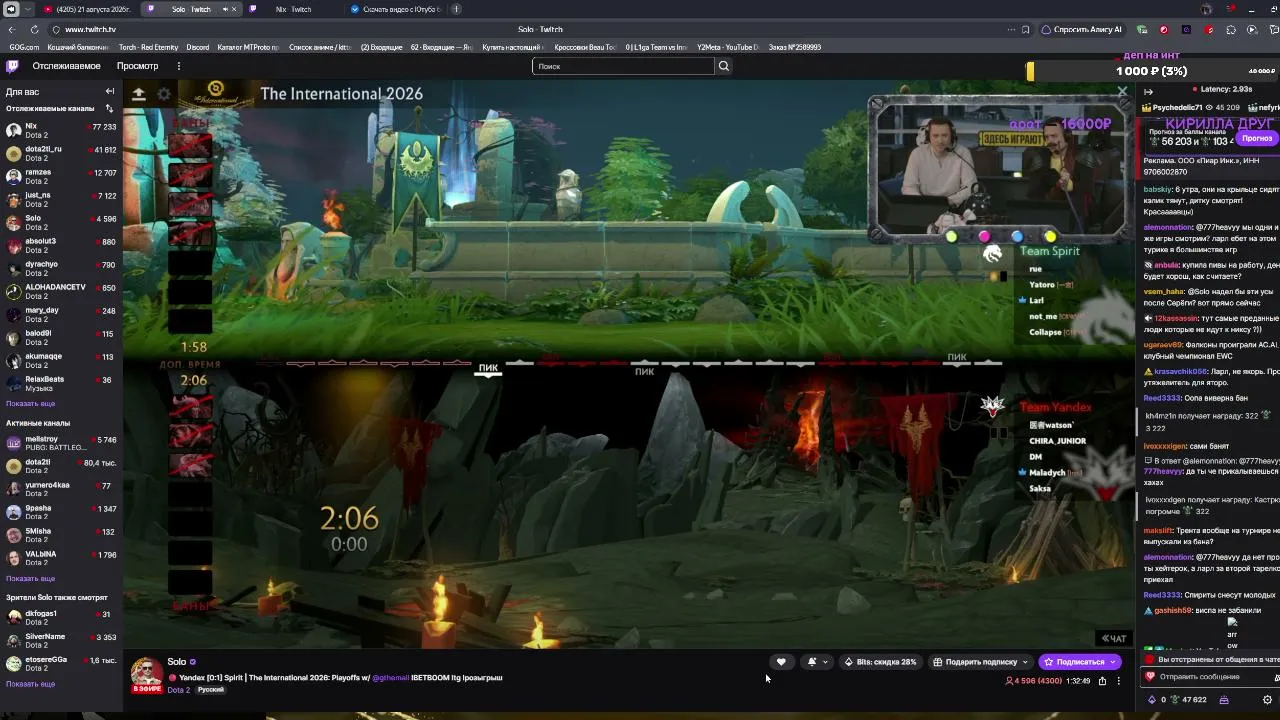Viewport: 1280px width, 720px height.
Task: Click the Dota 2 category link under title
Action: coord(178,690)
